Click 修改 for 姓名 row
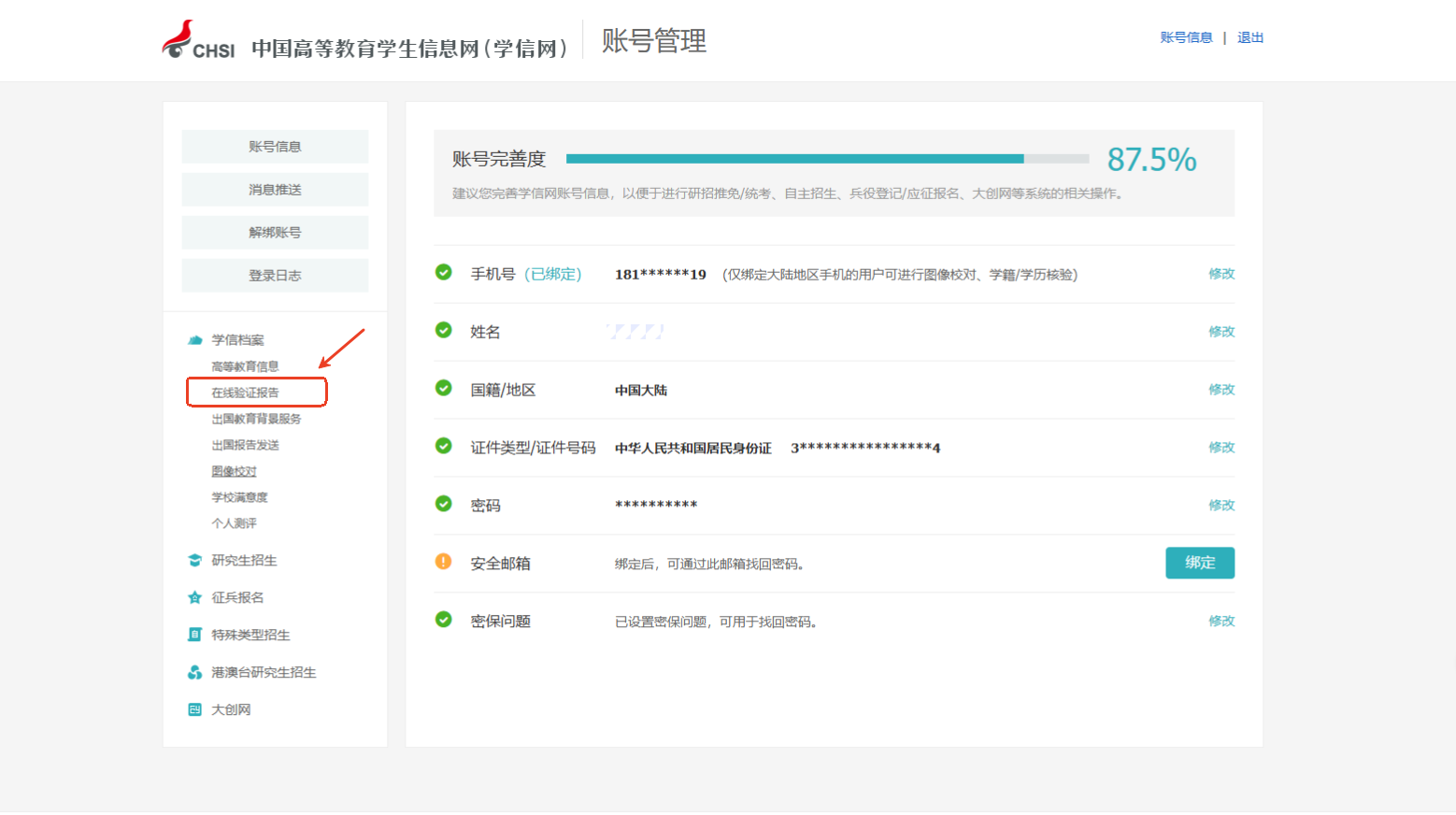The image size is (1456, 815). pyautogui.click(x=1221, y=332)
